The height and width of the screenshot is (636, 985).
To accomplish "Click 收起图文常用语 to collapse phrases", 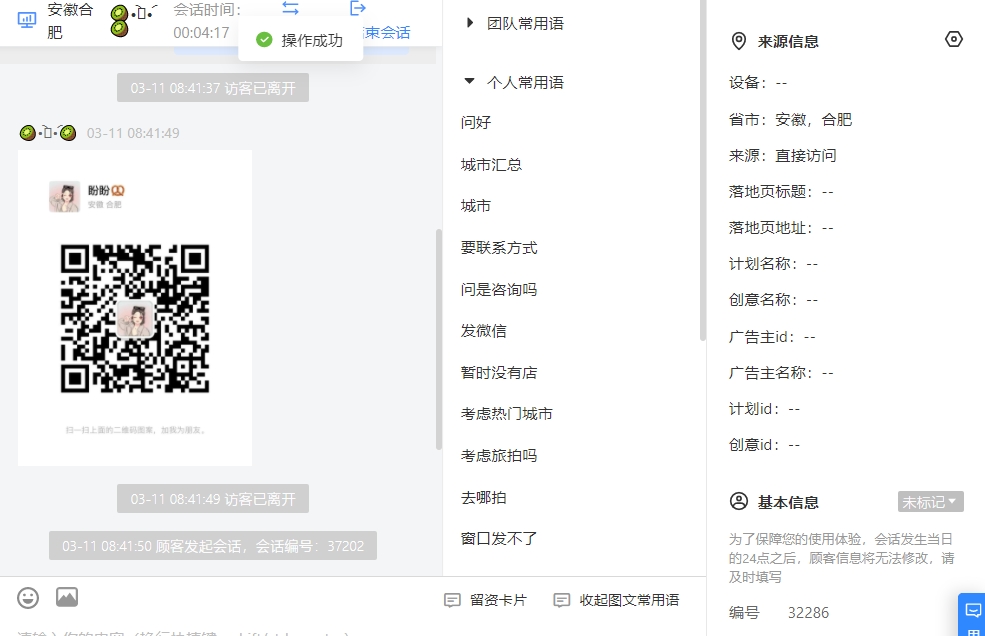I will (616, 600).
